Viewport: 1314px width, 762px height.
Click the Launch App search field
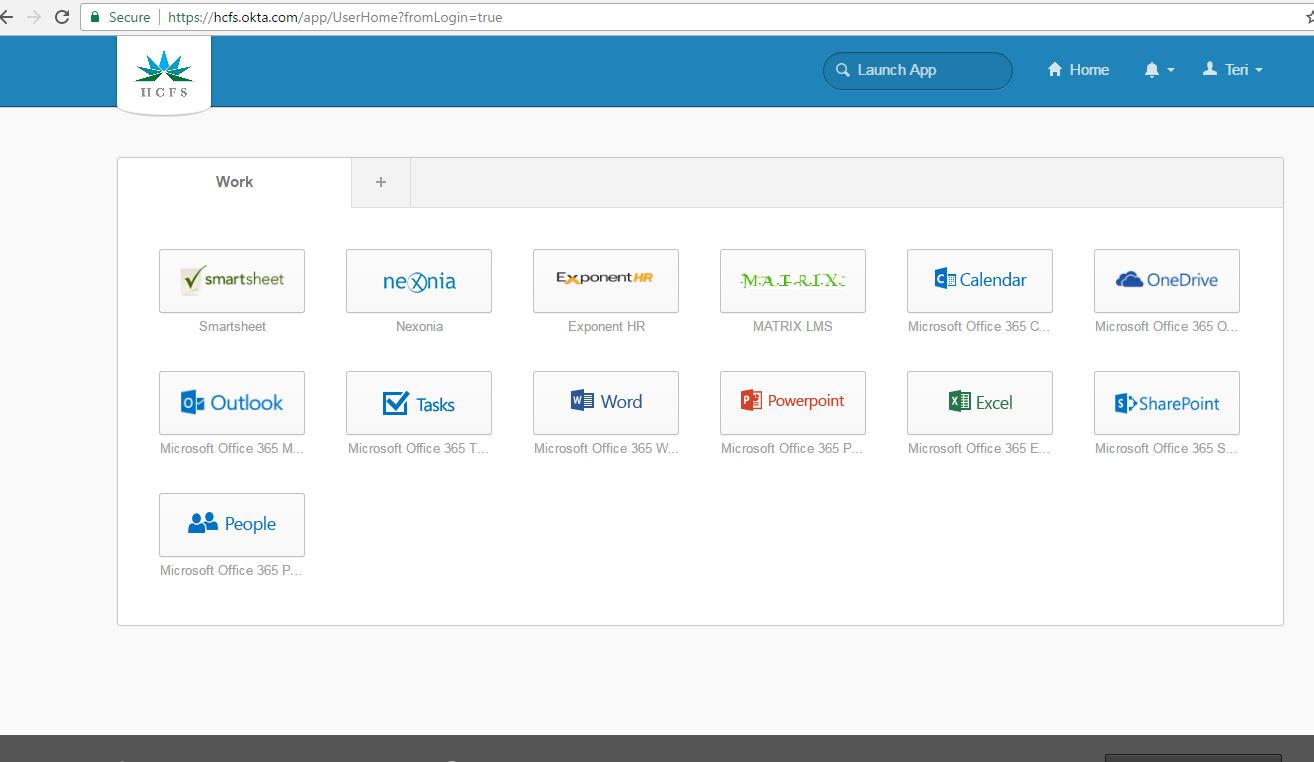pyautogui.click(x=918, y=70)
